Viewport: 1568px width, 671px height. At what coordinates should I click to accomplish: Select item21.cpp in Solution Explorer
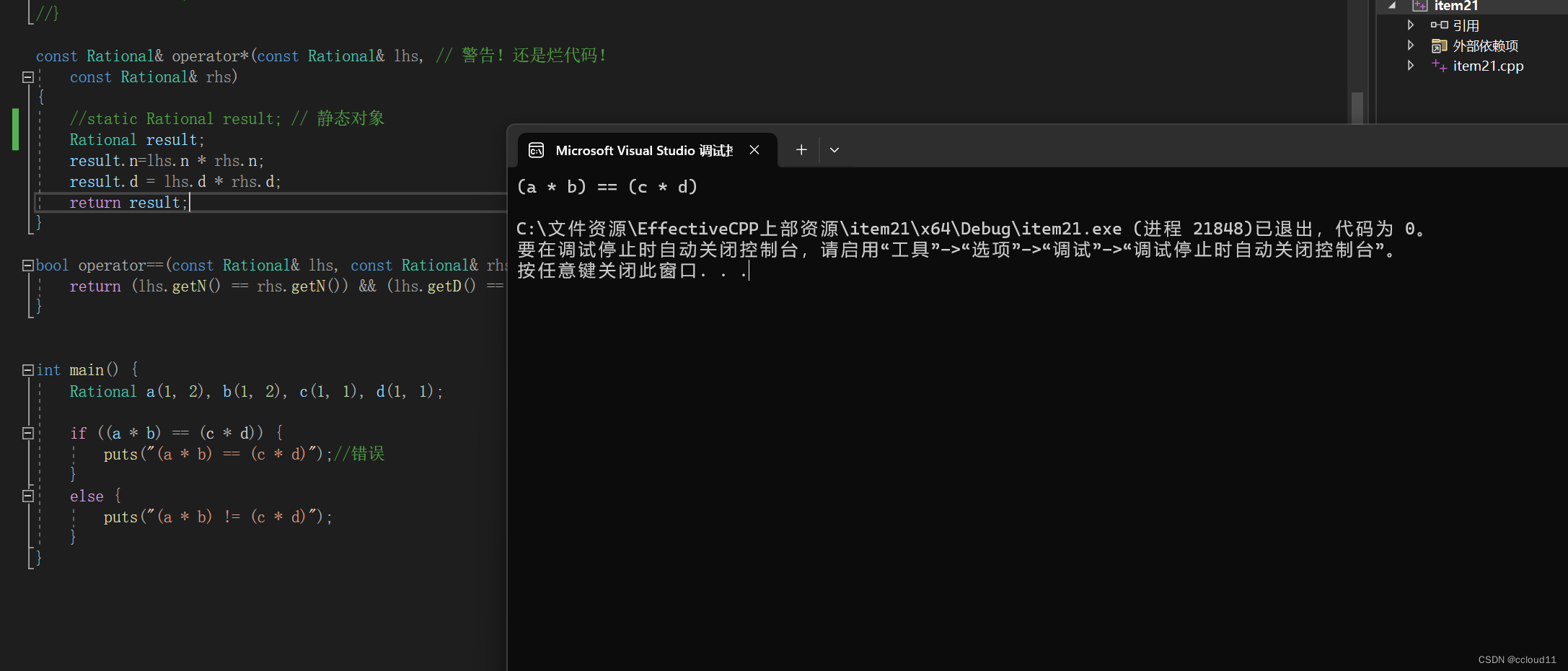(1488, 66)
